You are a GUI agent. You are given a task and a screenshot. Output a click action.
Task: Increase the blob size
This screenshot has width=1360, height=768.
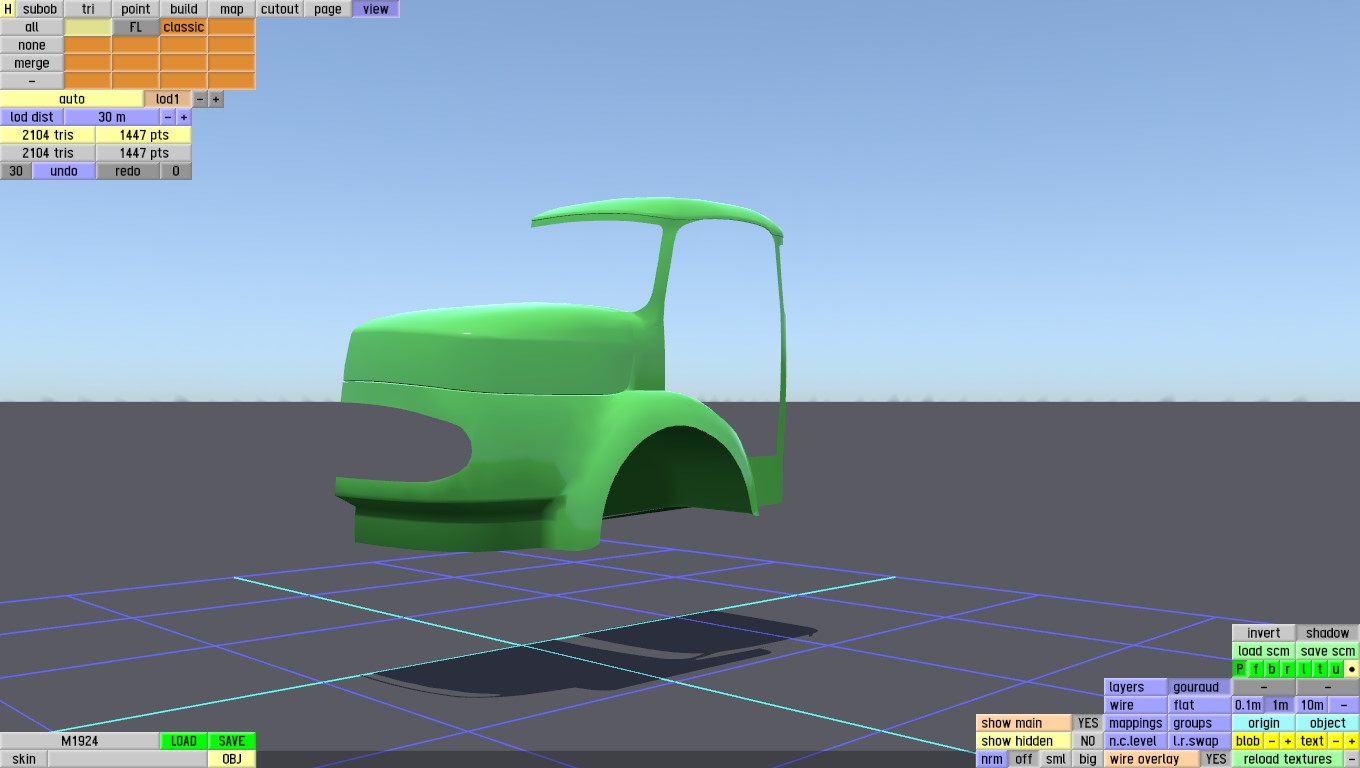(x=1288, y=741)
